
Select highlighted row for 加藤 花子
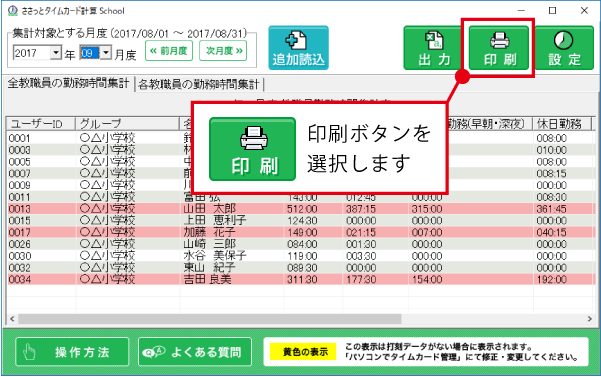[x=300, y=232]
